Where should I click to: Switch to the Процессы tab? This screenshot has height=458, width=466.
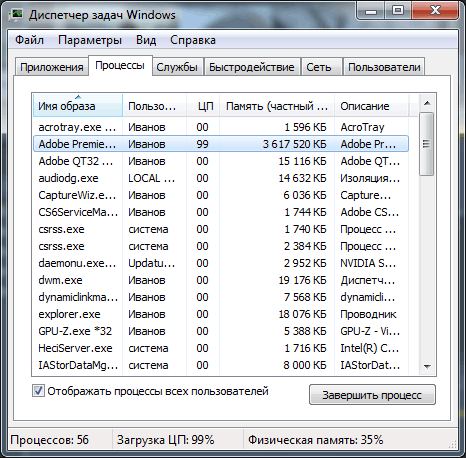click(x=120, y=65)
